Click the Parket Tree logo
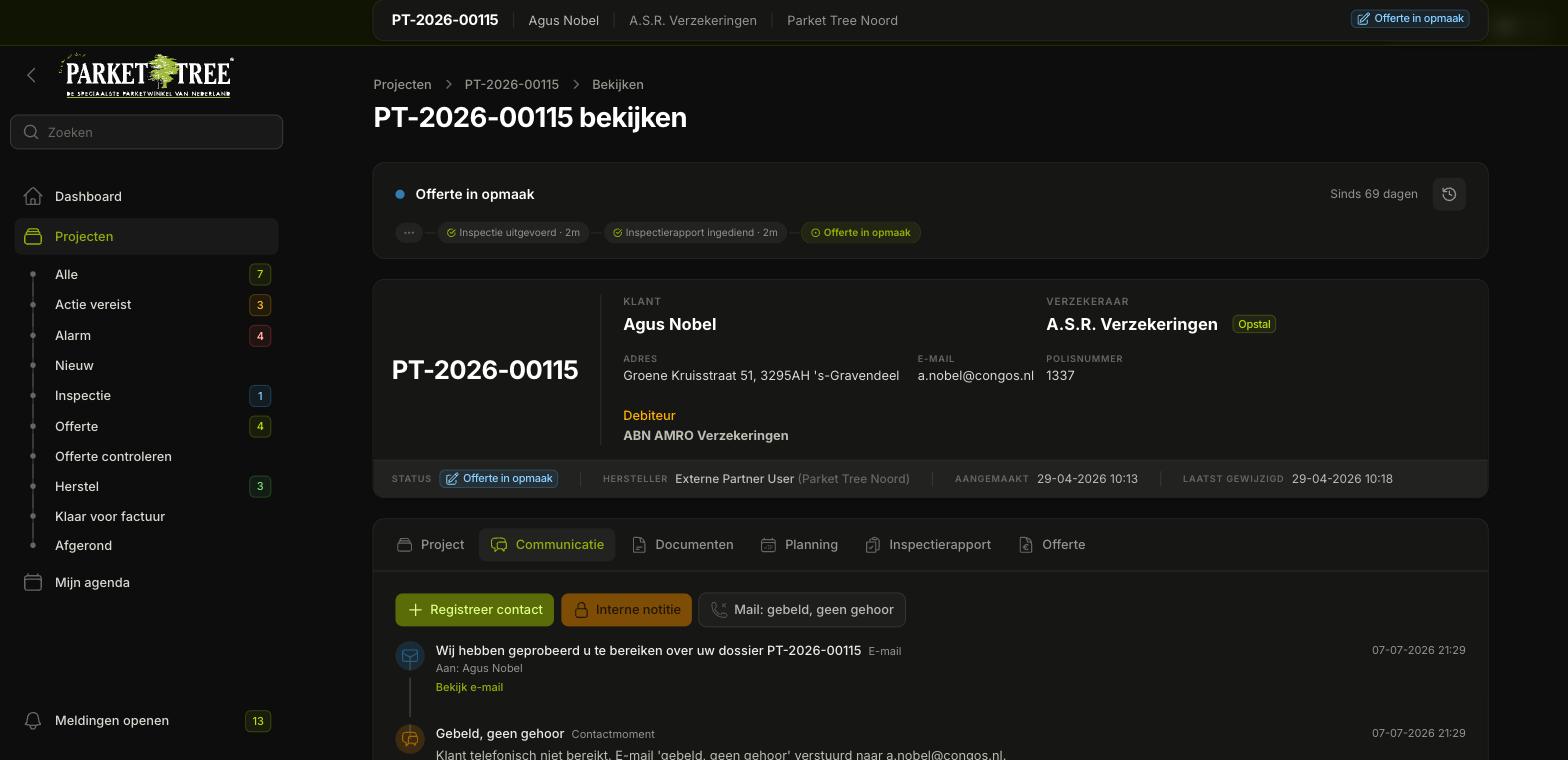1568x760 pixels. 148,75
